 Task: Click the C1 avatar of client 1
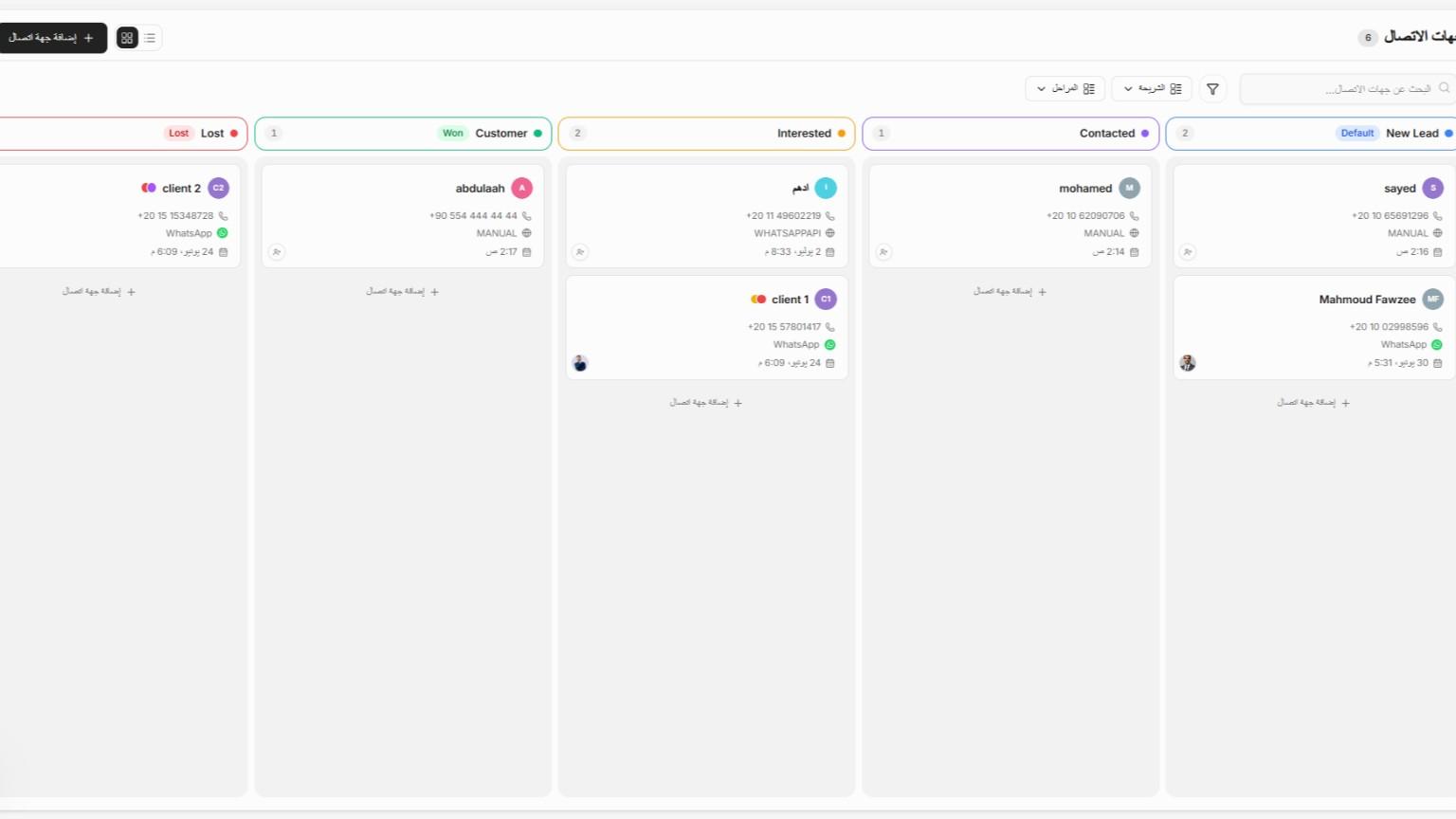click(x=826, y=300)
